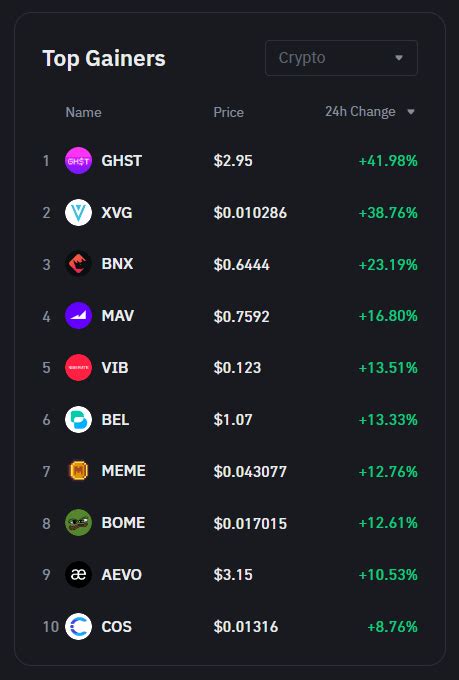Open the AEVO coin name link
The width and height of the screenshot is (459, 680).
(x=121, y=575)
